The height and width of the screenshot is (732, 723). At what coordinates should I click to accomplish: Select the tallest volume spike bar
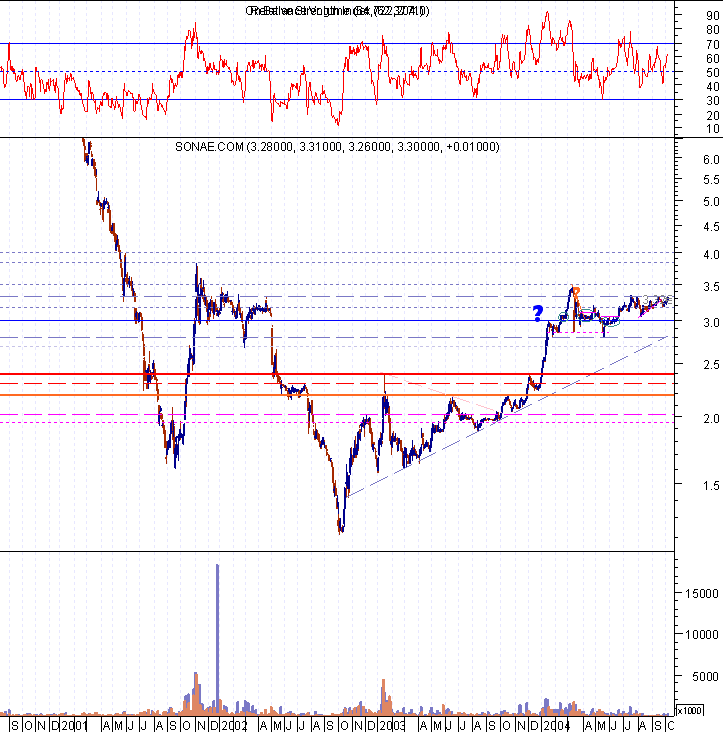[218, 640]
